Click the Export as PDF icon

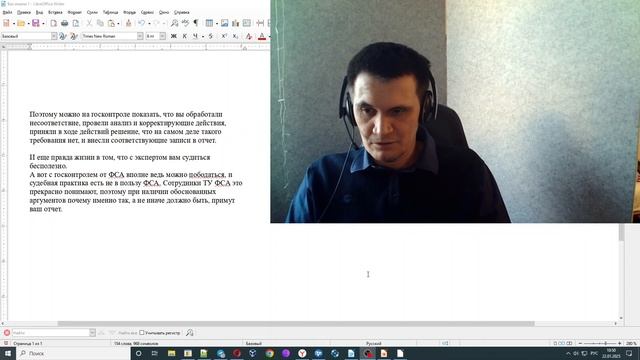(53, 23)
